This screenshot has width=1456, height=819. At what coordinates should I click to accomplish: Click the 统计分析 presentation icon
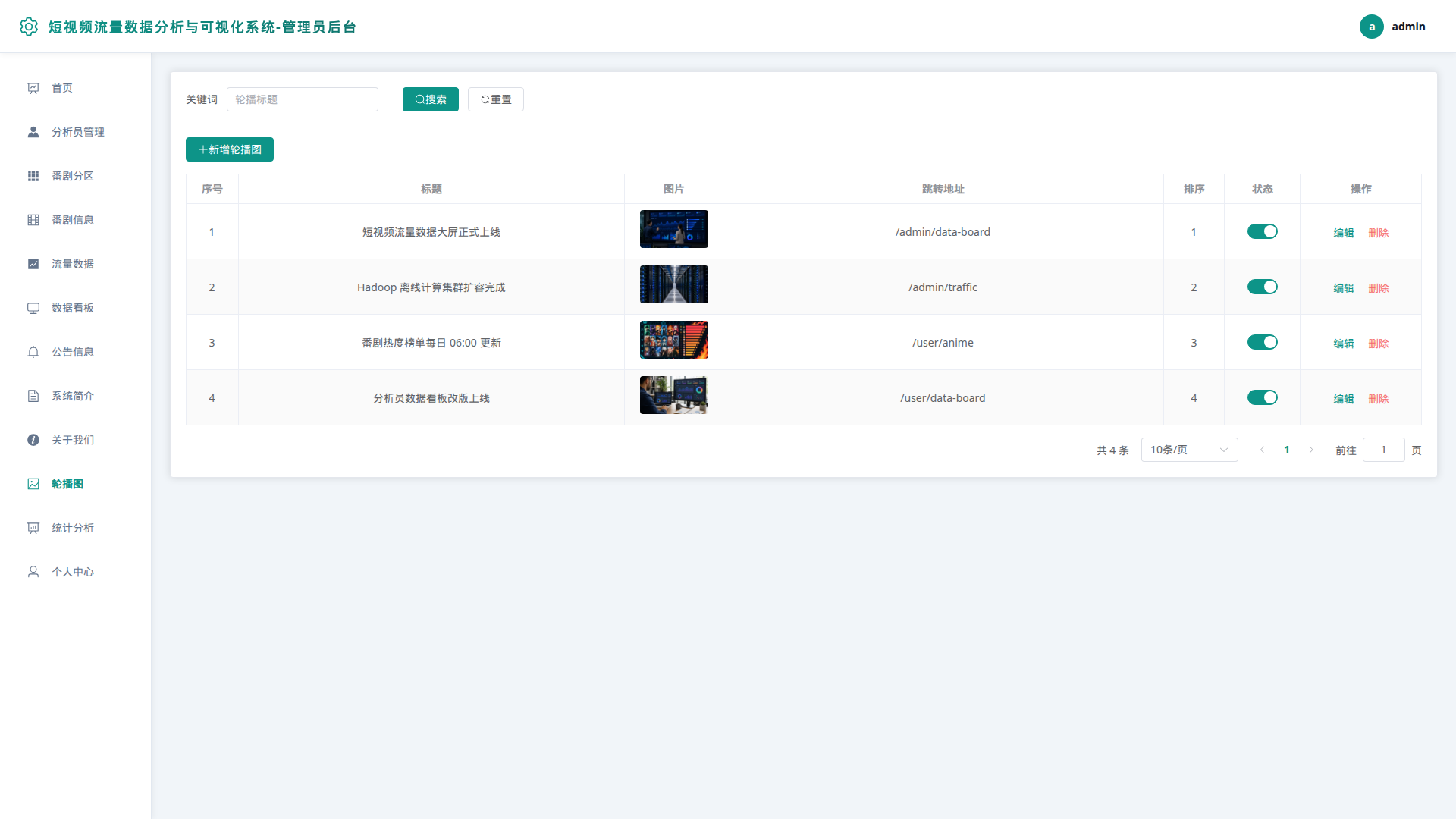33,528
